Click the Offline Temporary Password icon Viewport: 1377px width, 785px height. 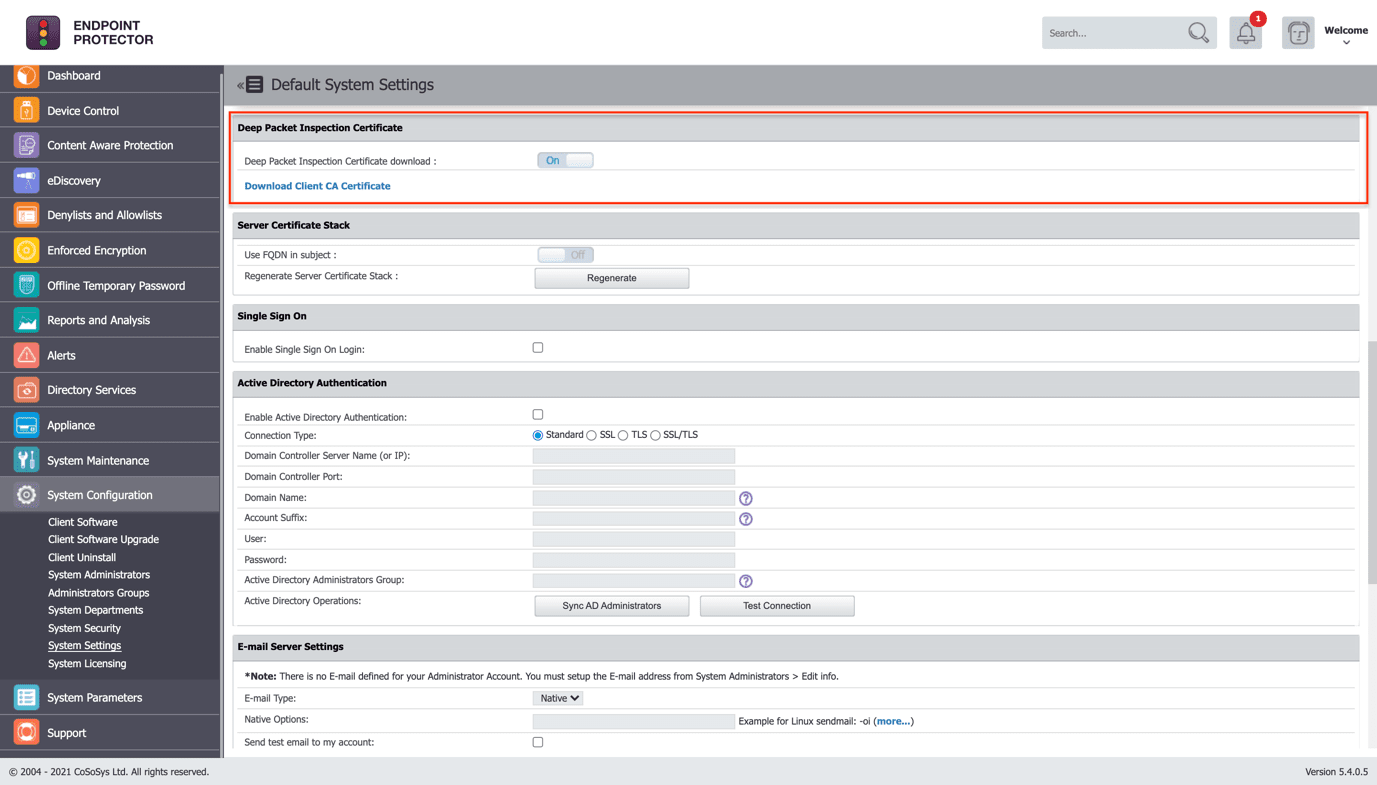pyautogui.click(x=26, y=285)
